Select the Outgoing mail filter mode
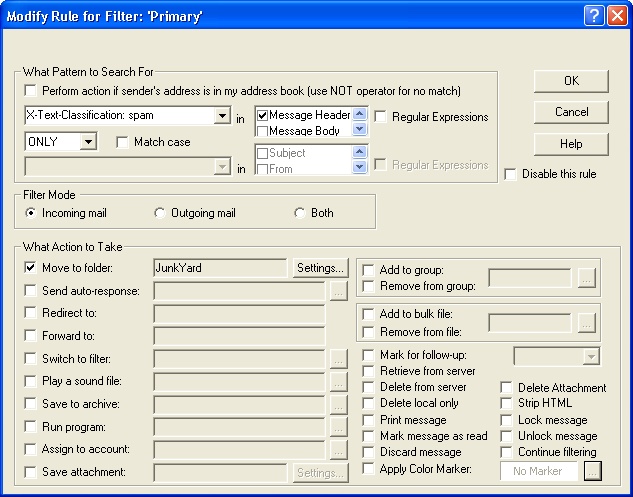Screen dimensions: 633x497 point(160,213)
